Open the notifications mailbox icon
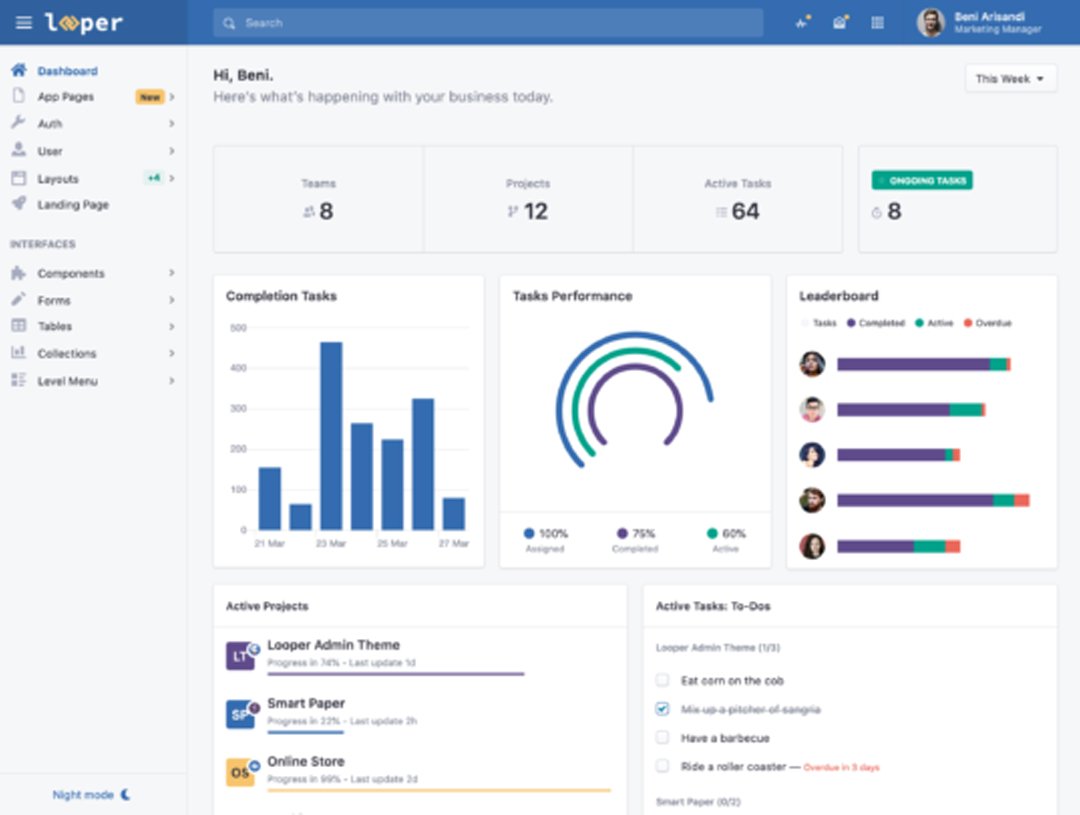Image resolution: width=1080 pixels, height=815 pixels. (x=840, y=23)
